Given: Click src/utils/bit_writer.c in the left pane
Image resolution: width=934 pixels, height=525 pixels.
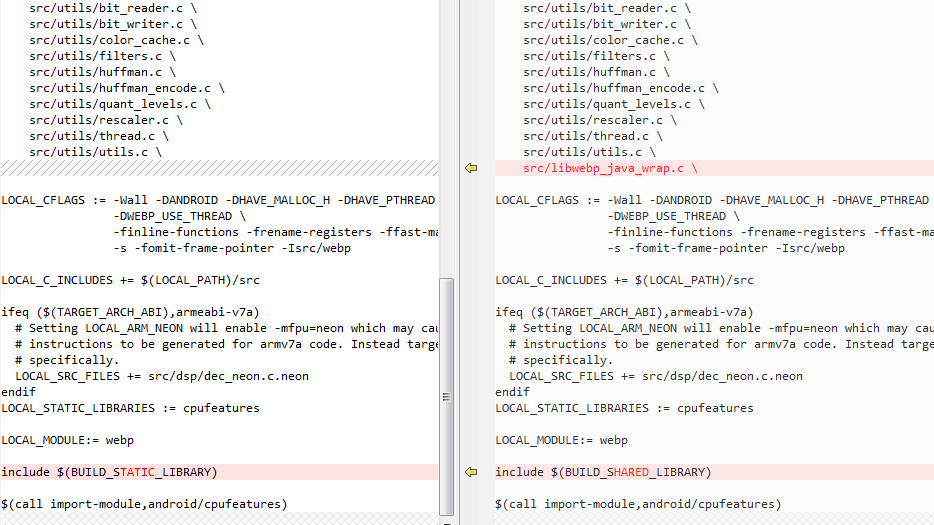Looking at the screenshot, I should [x=113, y=24].
